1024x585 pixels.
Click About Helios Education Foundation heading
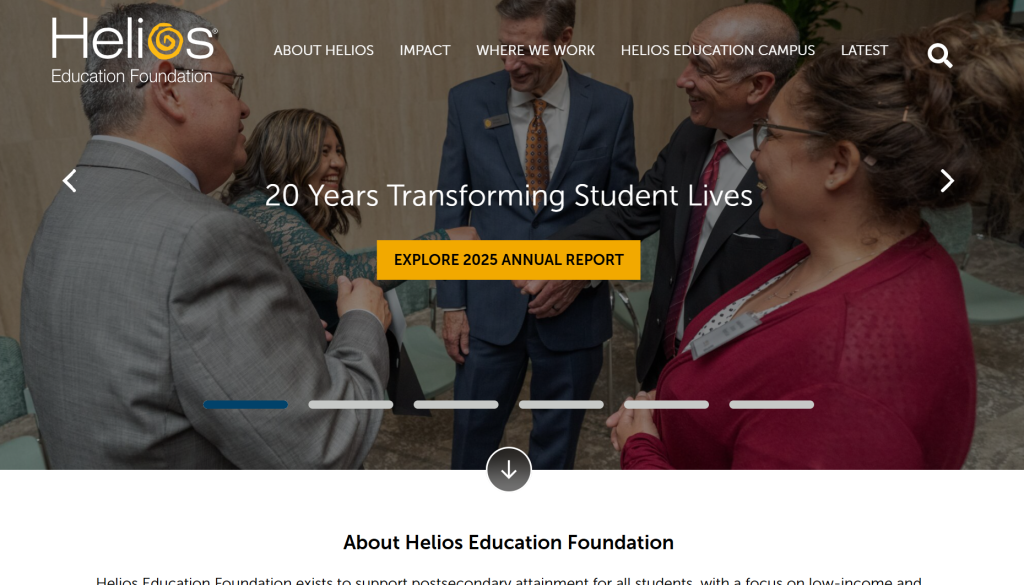509,543
